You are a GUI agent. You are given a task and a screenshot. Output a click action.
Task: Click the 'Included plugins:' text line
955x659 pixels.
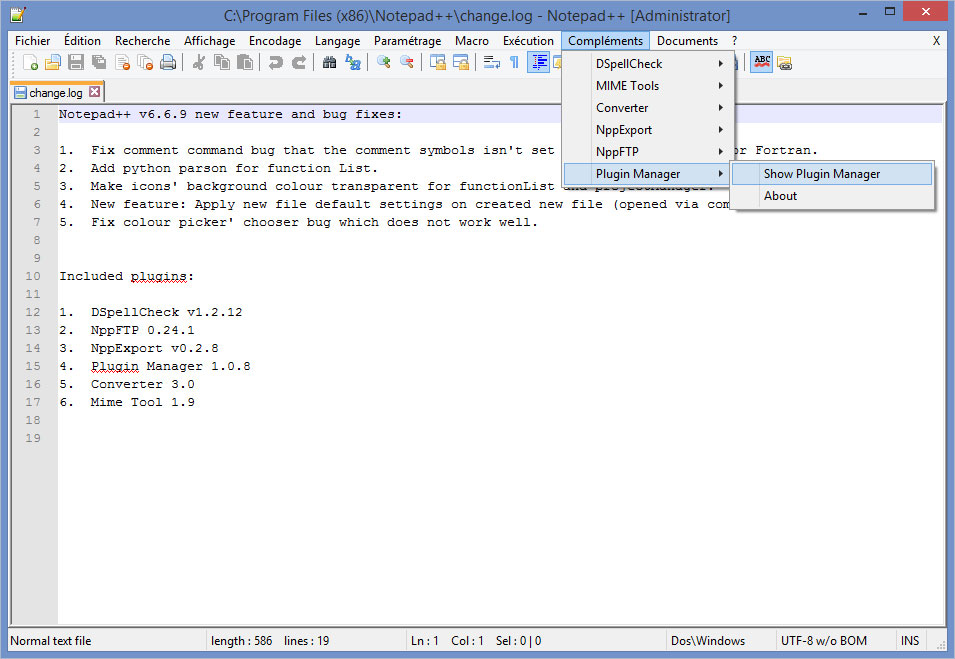(x=126, y=277)
